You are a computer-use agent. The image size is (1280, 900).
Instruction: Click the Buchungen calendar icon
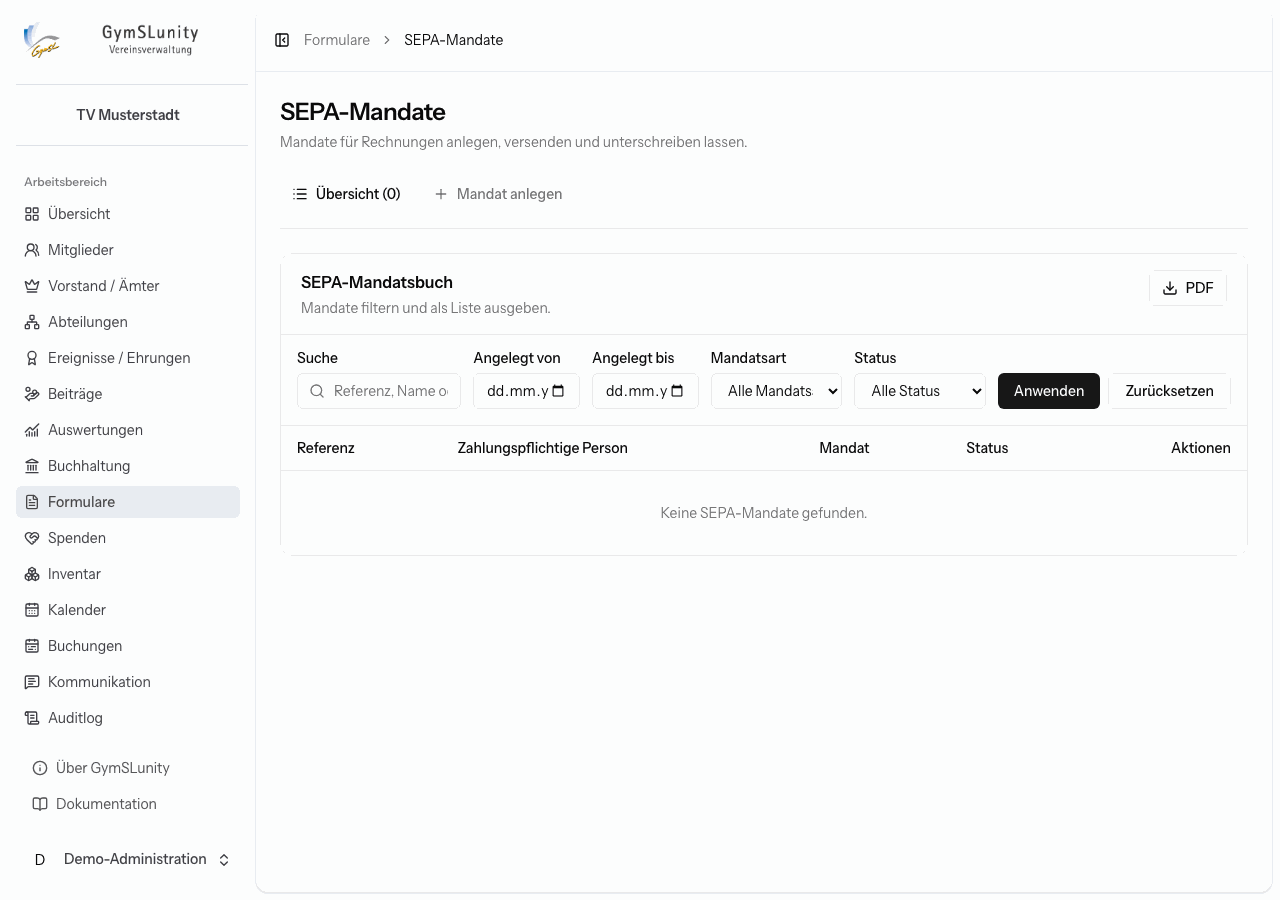32,646
